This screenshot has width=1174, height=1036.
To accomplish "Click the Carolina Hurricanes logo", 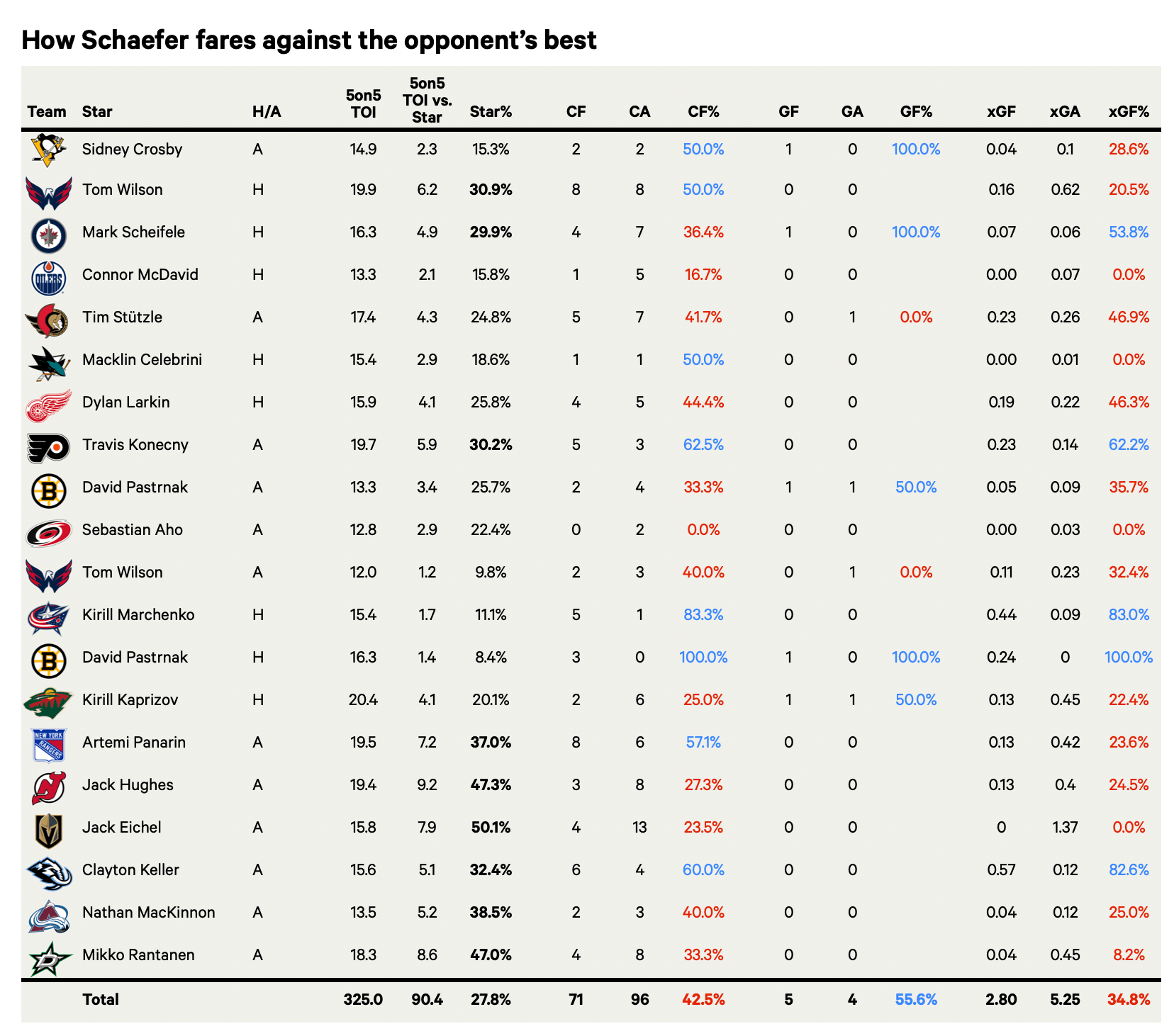I will coord(48,532).
